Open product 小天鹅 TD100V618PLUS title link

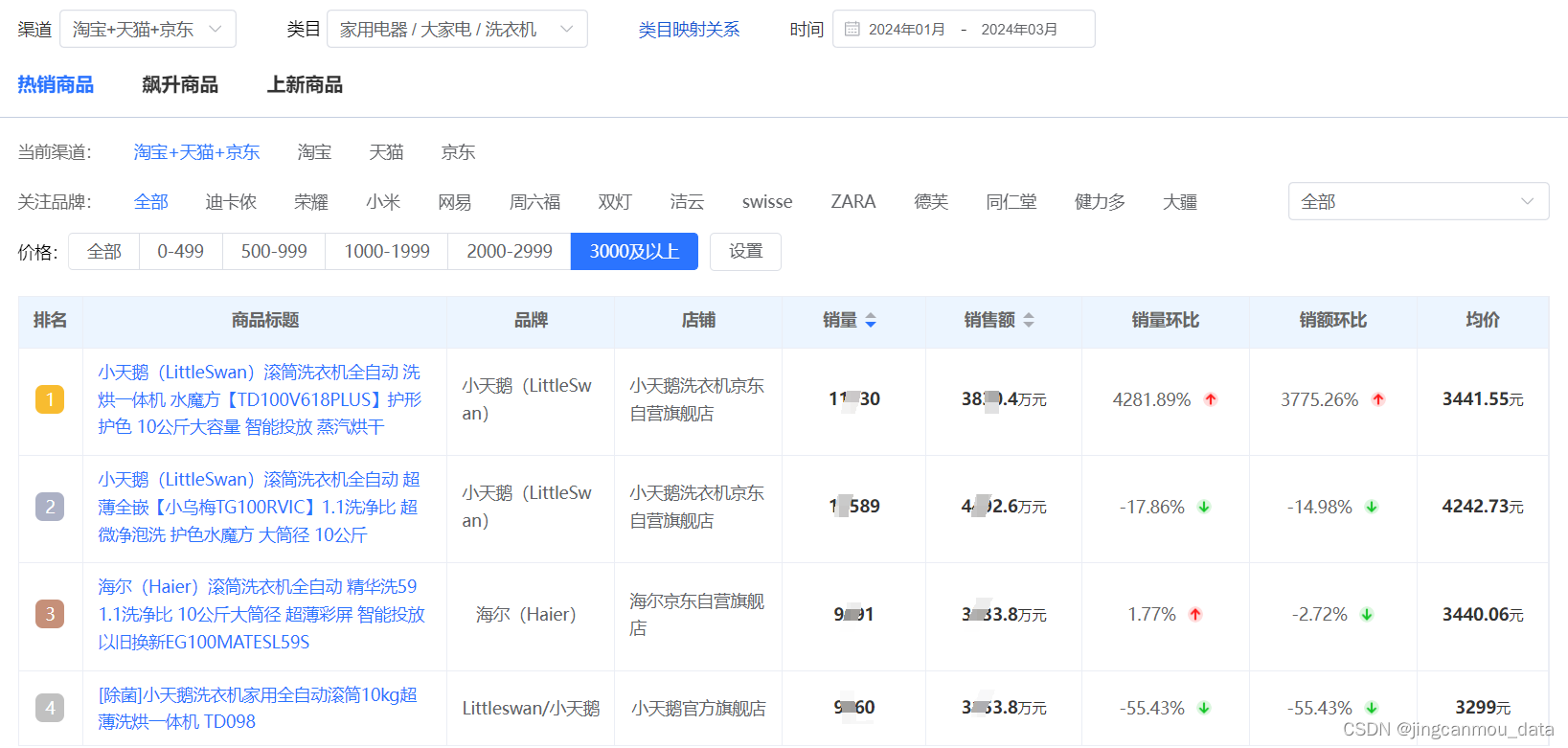pos(260,399)
